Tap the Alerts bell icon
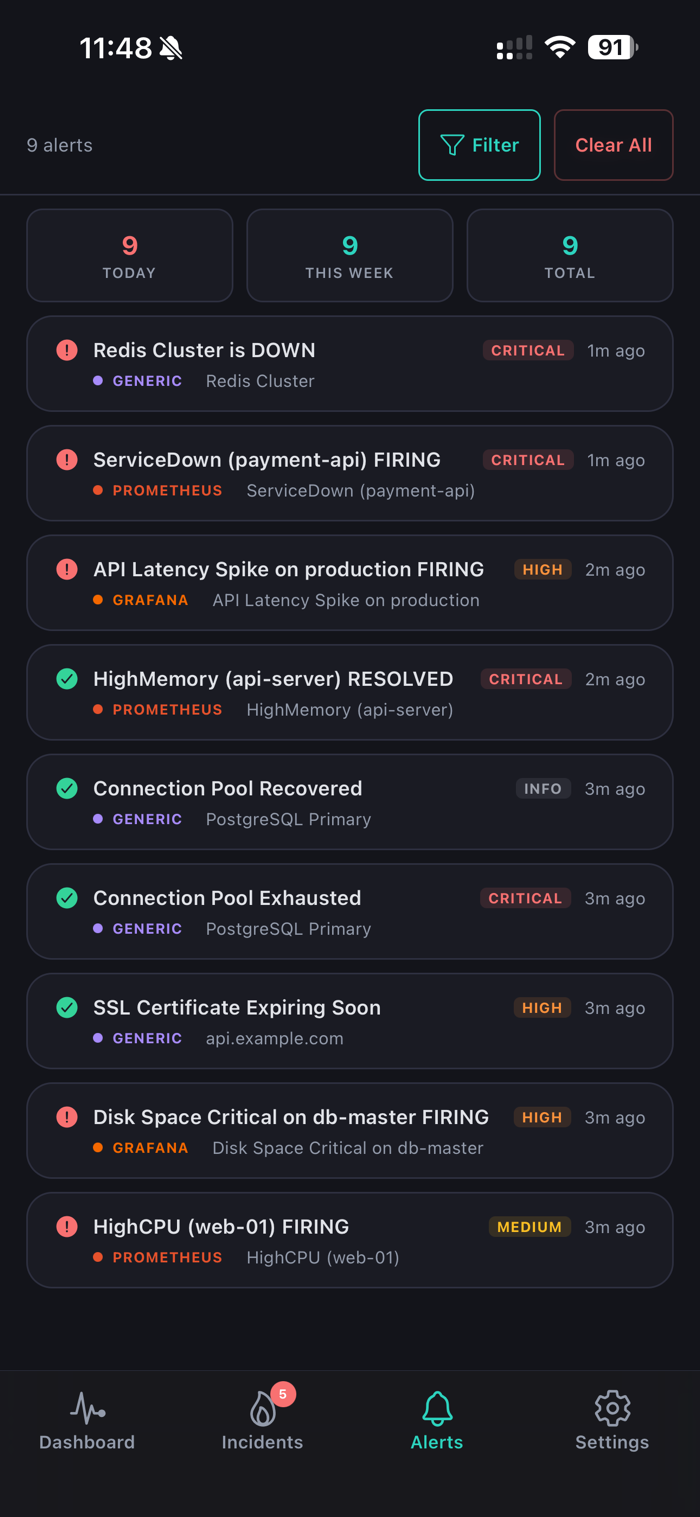The width and height of the screenshot is (700, 1517). click(x=437, y=1408)
